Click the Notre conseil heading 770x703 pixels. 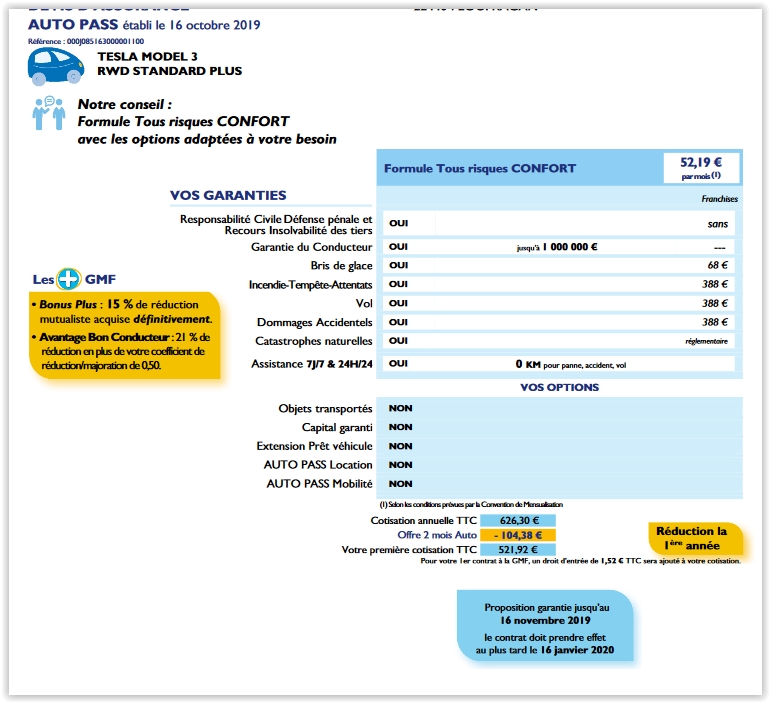(x=125, y=105)
